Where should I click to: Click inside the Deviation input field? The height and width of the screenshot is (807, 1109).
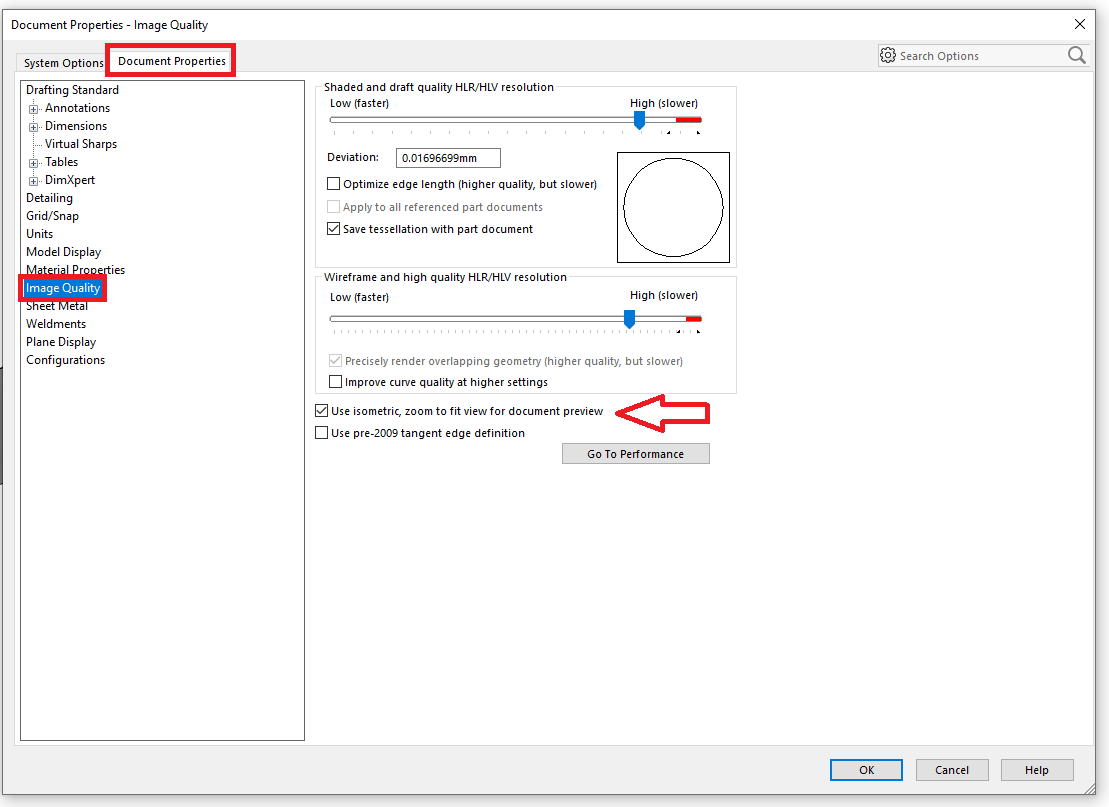(447, 157)
